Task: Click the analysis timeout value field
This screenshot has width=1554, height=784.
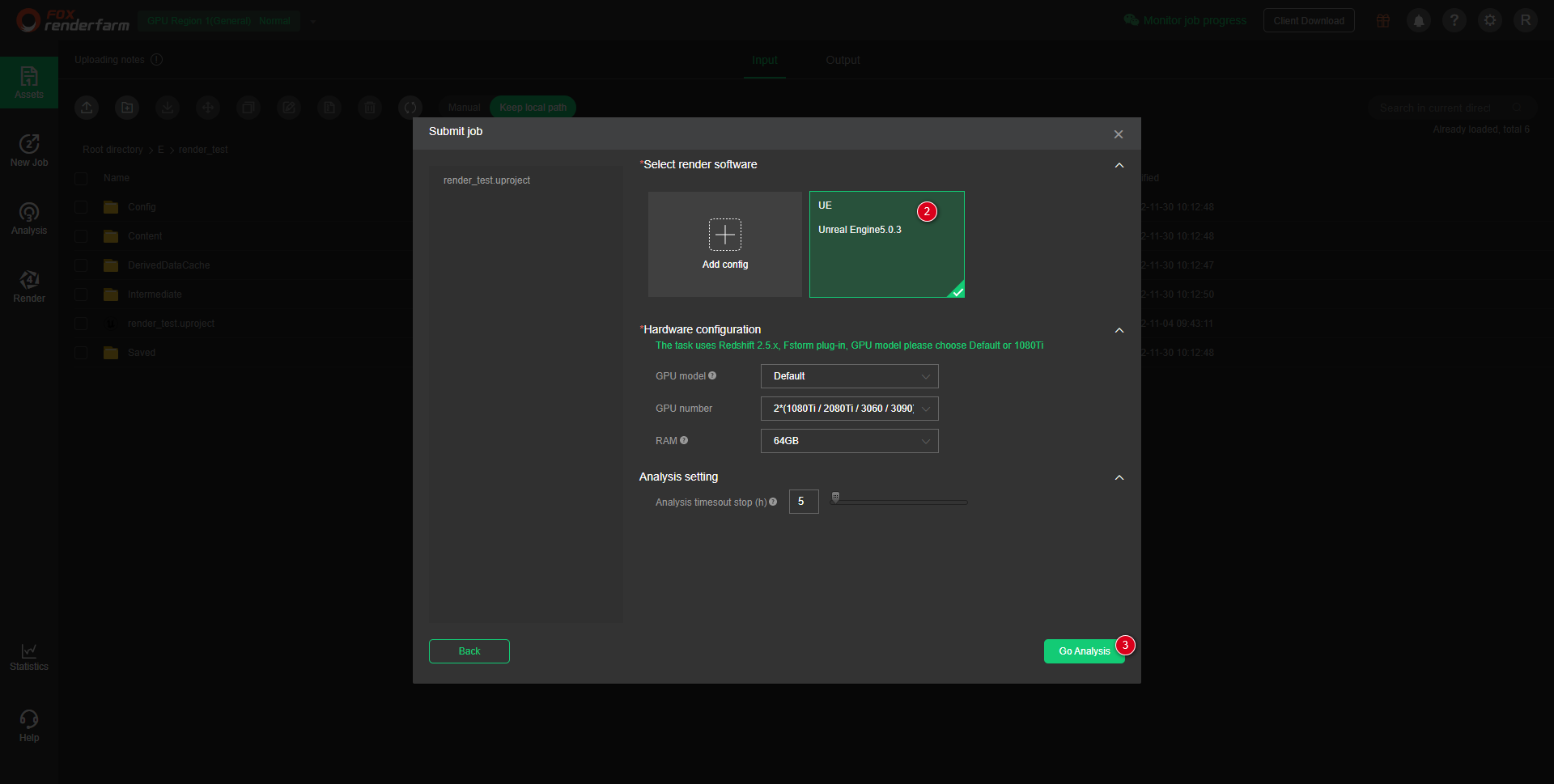Action: click(804, 502)
